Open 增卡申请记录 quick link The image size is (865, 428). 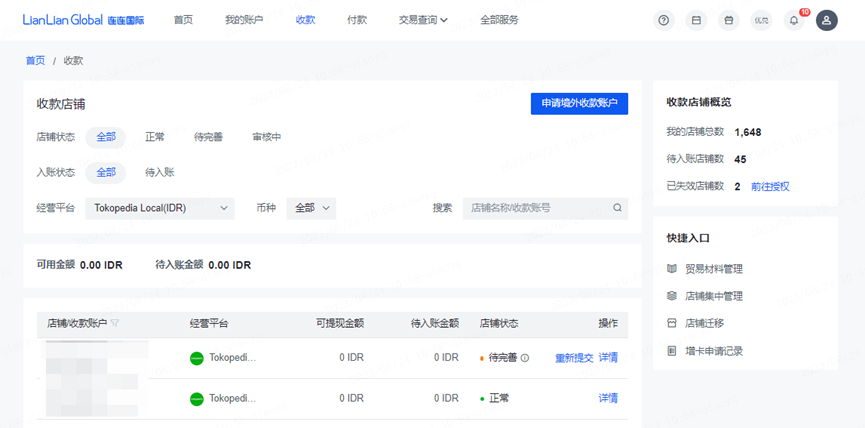[714, 351]
